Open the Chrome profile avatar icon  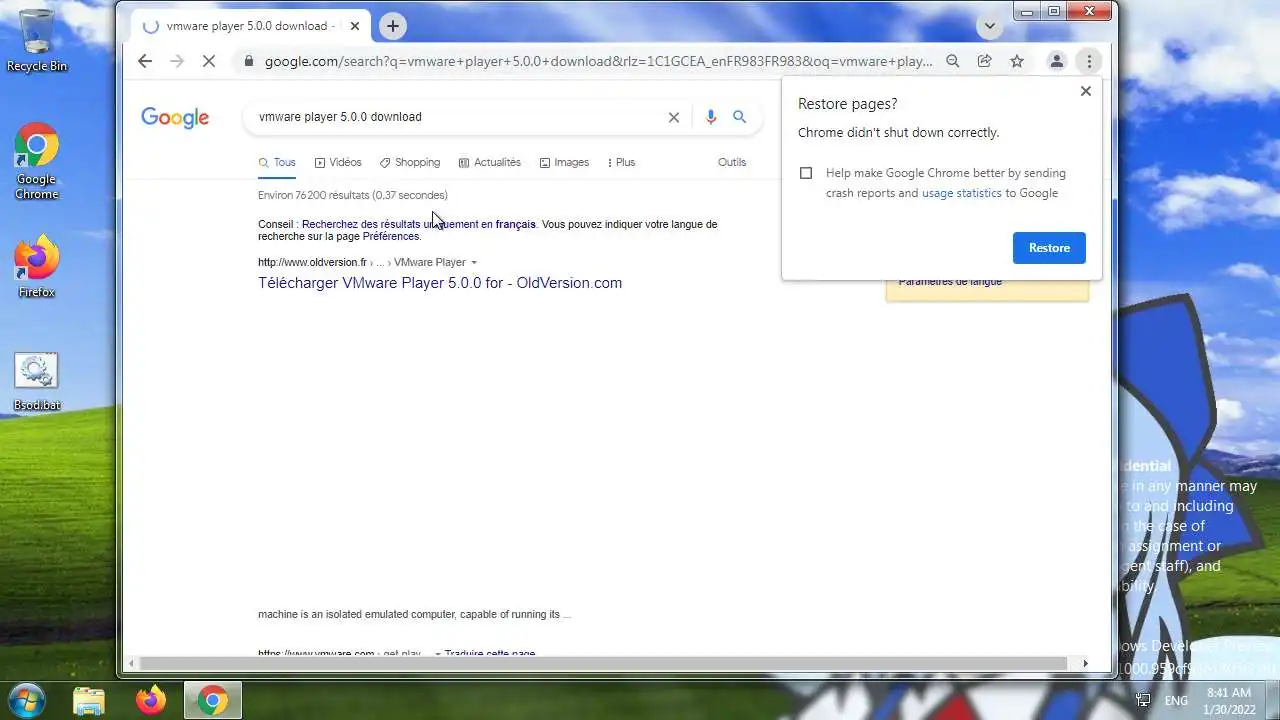click(x=1056, y=61)
